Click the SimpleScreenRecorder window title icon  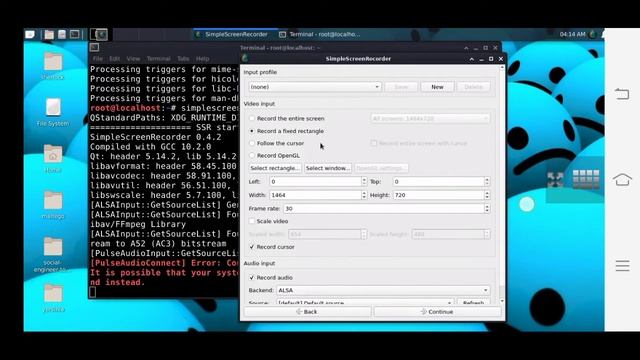(x=245, y=58)
